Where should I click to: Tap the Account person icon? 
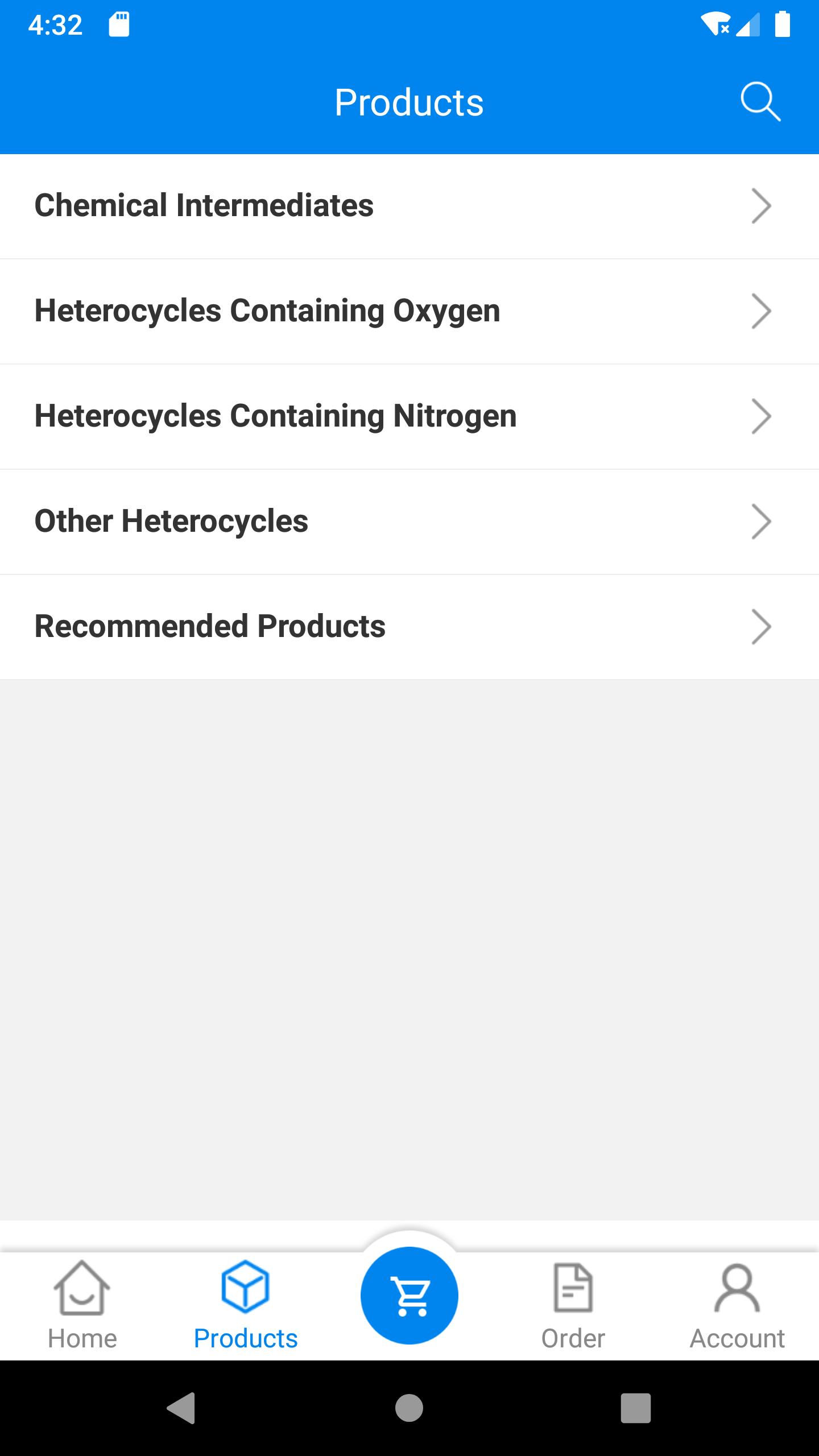[737, 1288]
